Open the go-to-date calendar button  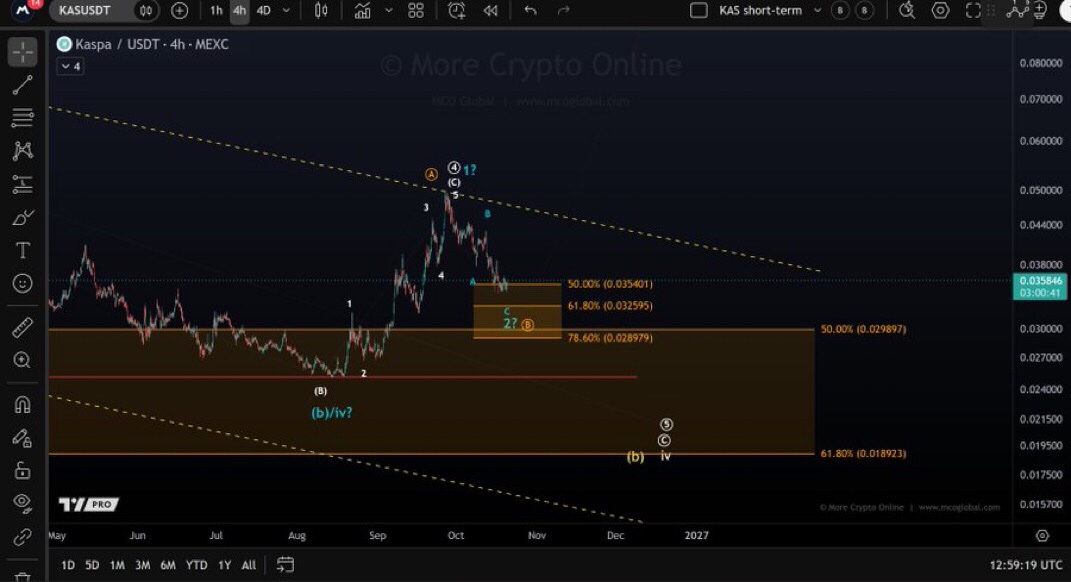[x=286, y=564]
